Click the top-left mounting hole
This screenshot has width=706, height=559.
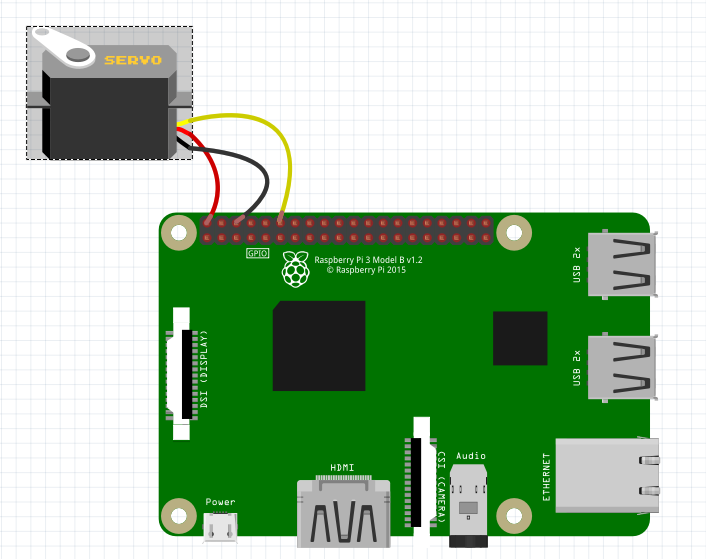pos(179,233)
